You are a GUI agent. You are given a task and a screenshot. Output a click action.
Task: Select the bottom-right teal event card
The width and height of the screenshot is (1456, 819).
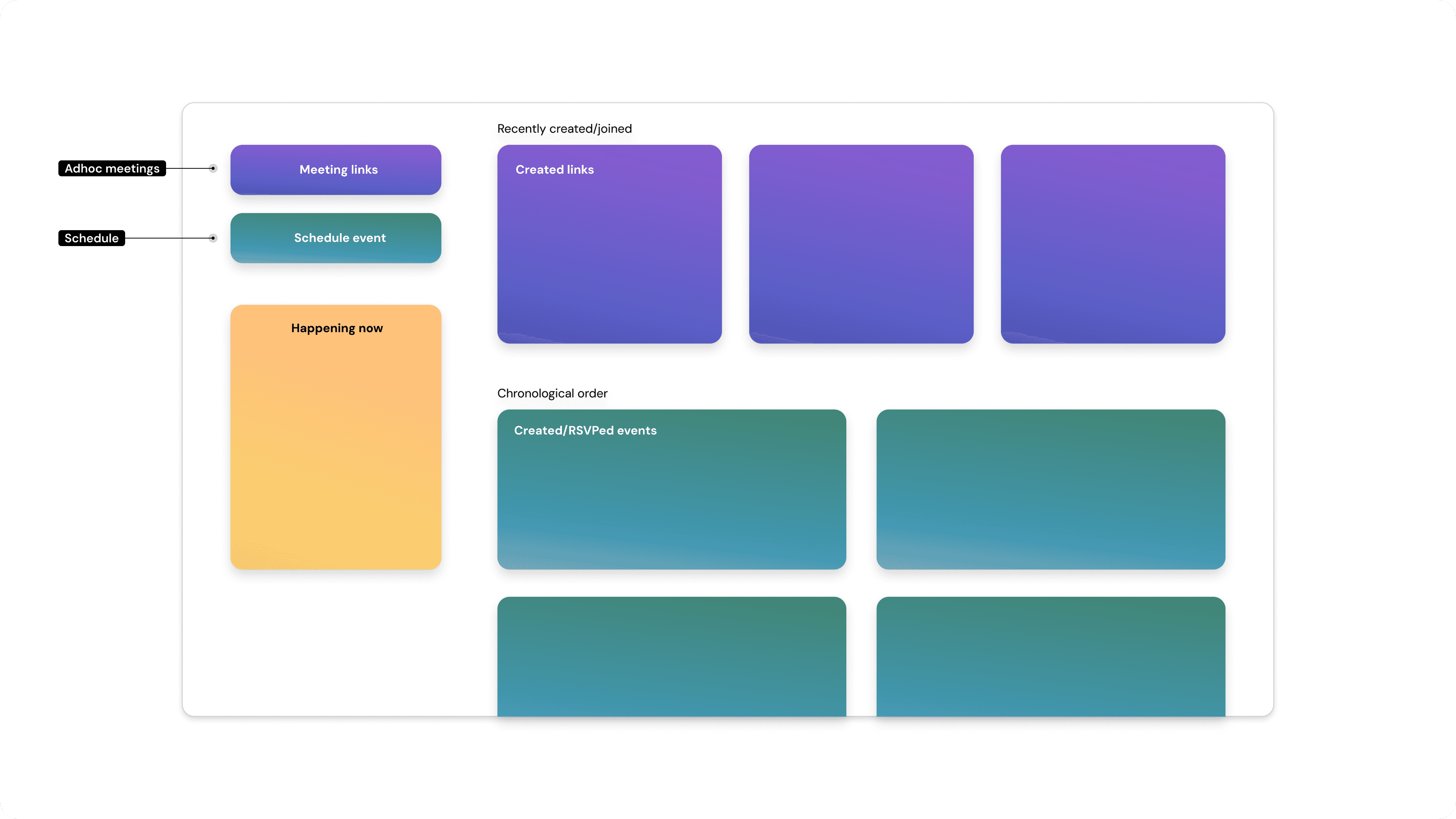coord(1051,656)
